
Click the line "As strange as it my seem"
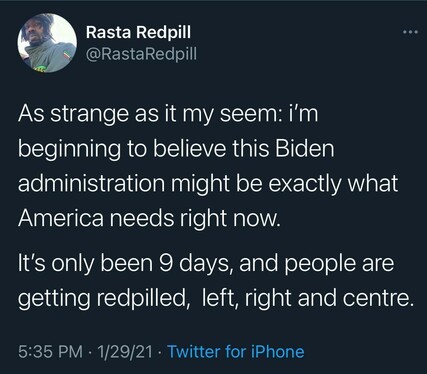click(168, 113)
